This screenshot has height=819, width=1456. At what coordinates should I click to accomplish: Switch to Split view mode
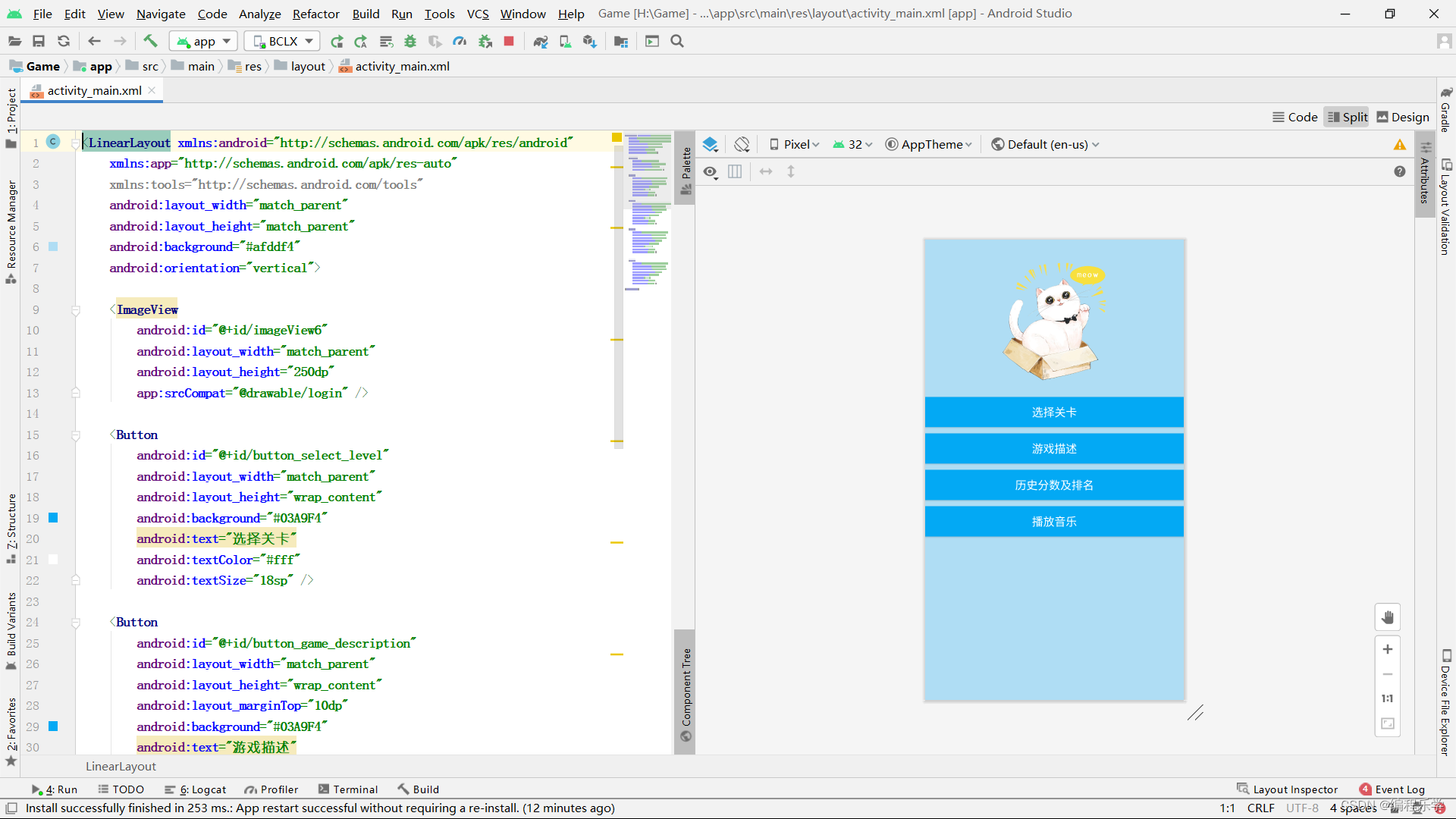click(x=1347, y=117)
